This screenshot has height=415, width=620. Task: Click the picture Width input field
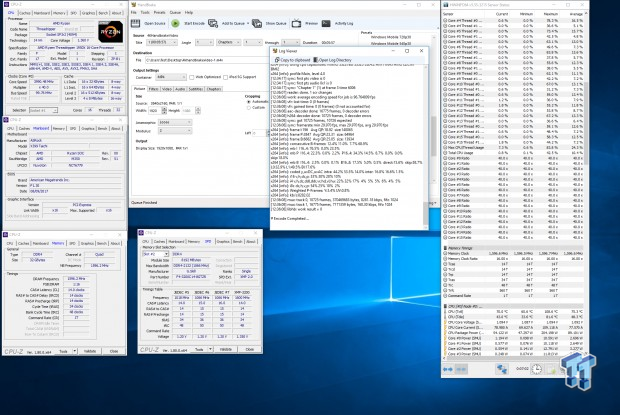point(155,111)
